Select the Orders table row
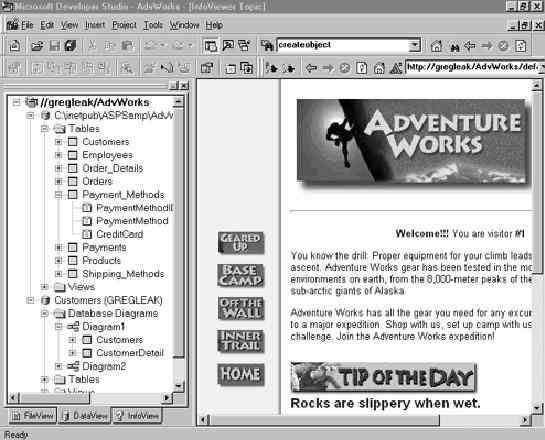Screen dimensions: 545x440 pyautogui.click(x=97, y=181)
